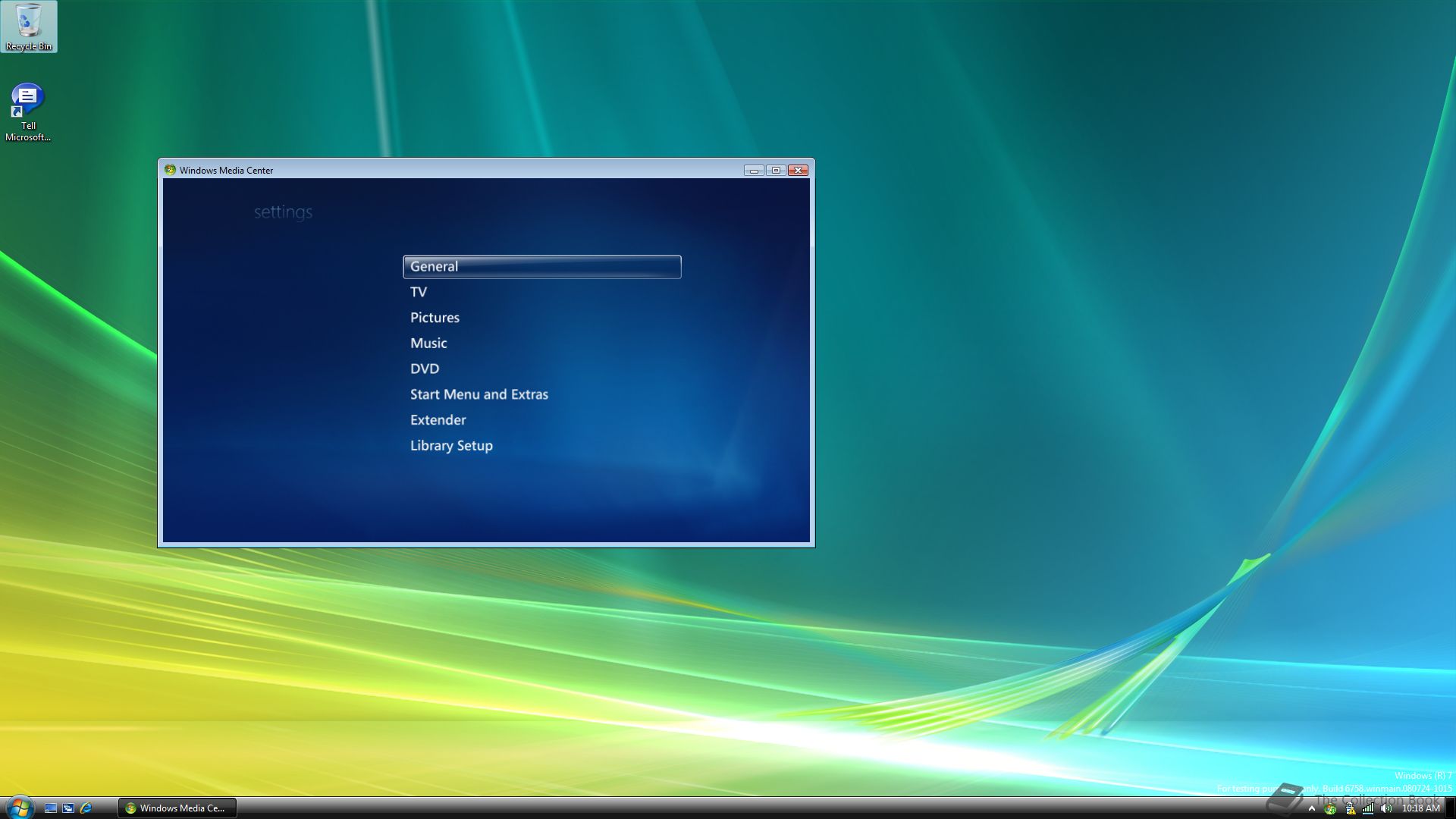The width and height of the screenshot is (1456, 819).
Task: Maximize the Windows Media Center window
Action: click(x=776, y=171)
